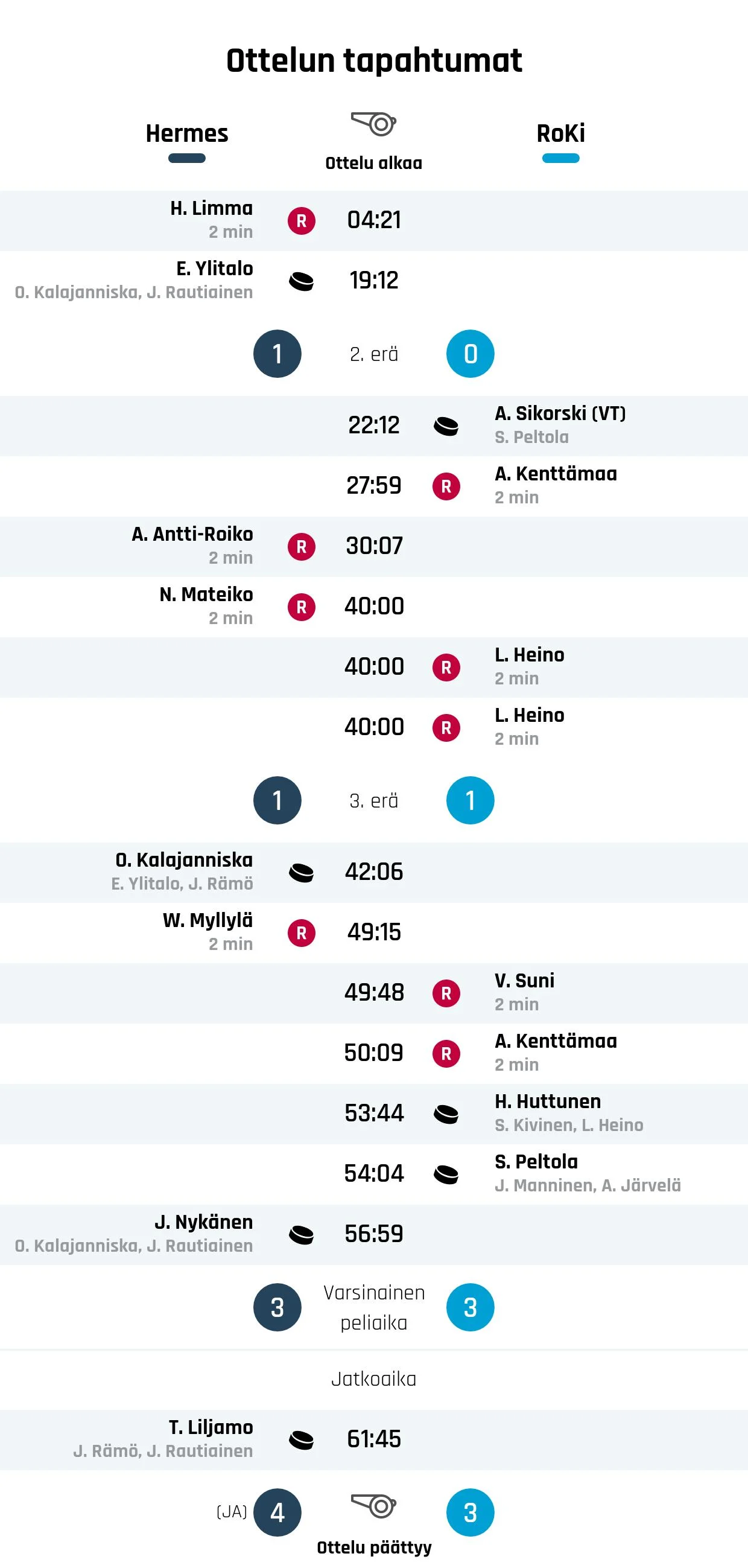The height and width of the screenshot is (1568, 748).
Task: Click the 61:45 overtime goal timestamp
Action: [373, 1439]
